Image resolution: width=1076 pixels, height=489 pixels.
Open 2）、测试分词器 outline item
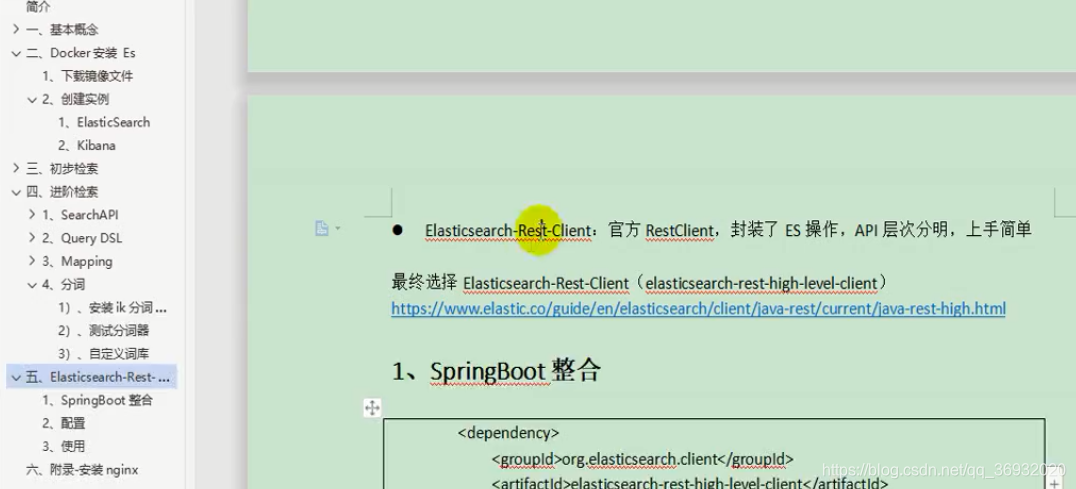click(x=104, y=331)
